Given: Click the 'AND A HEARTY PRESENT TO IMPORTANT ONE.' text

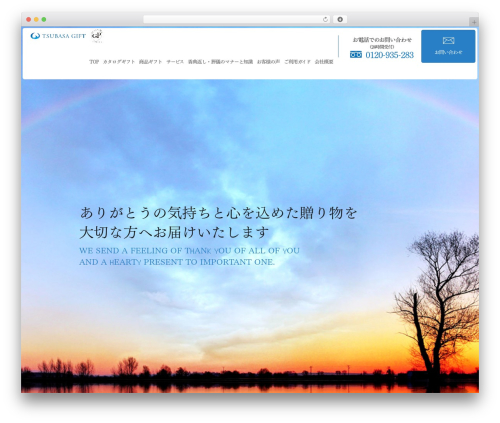Looking at the screenshot, I should tap(177, 262).
